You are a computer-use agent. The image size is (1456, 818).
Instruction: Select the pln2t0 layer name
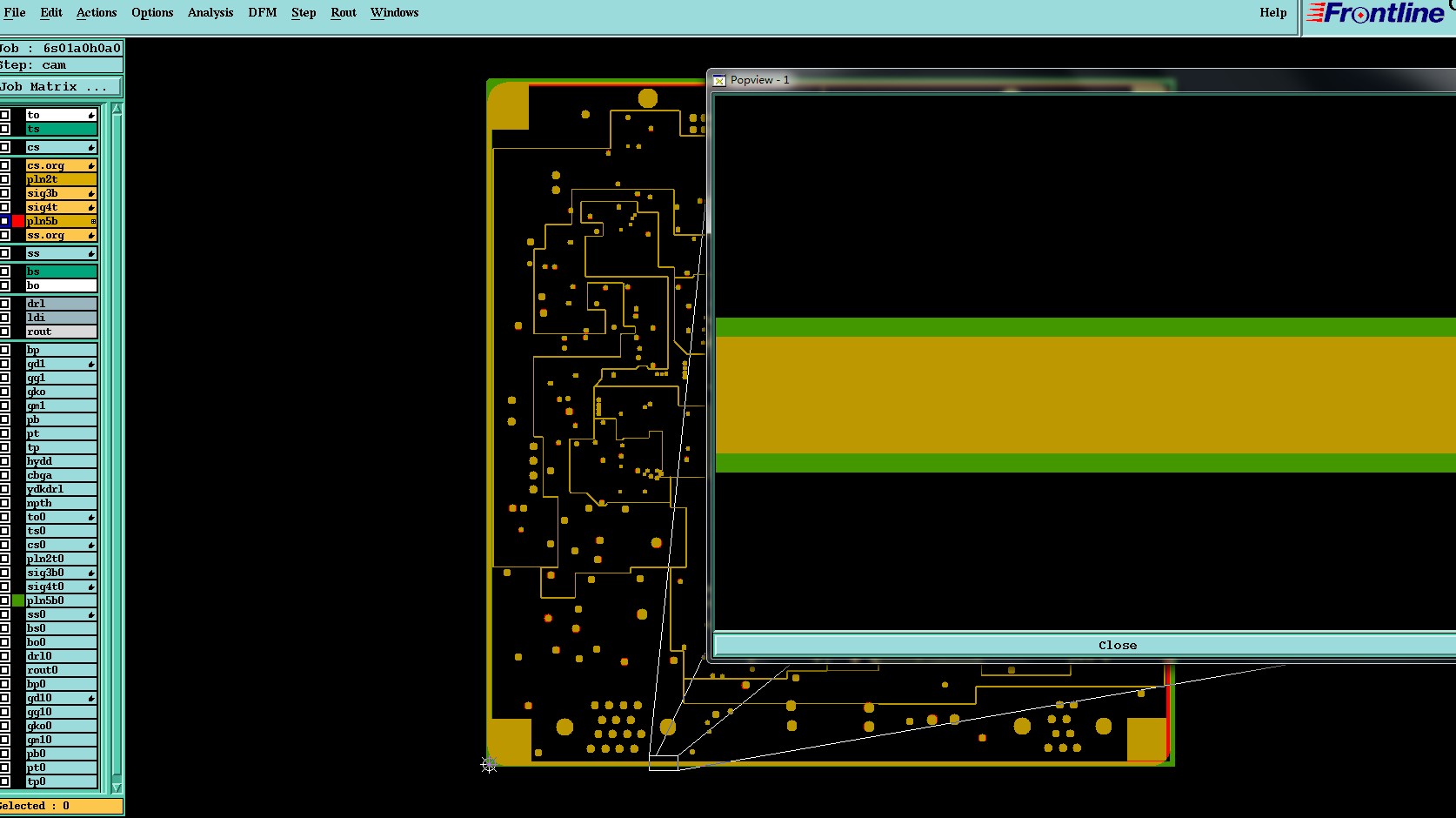point(61,559)
